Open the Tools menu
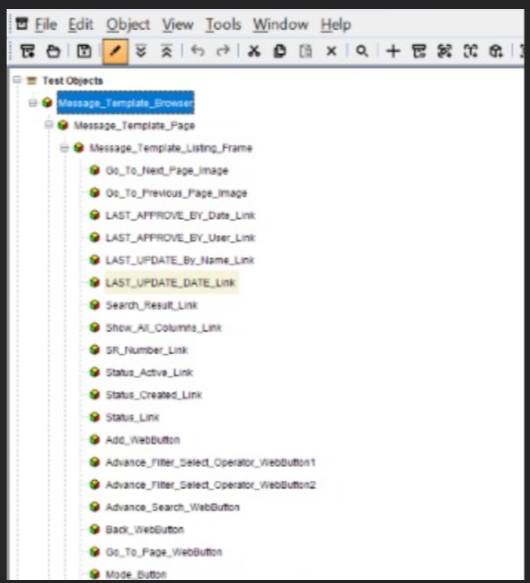The image size is (530, 583). click(223, 25)
